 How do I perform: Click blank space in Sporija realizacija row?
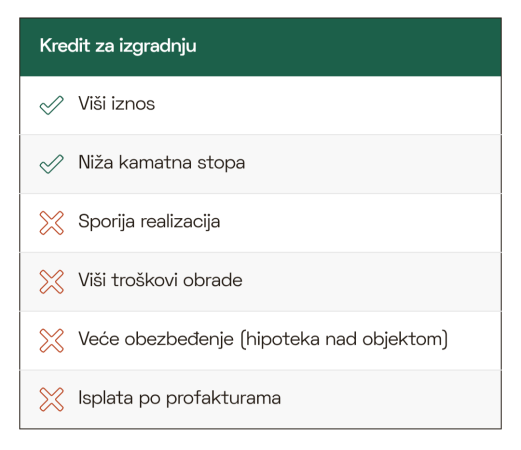coord(360,223)
